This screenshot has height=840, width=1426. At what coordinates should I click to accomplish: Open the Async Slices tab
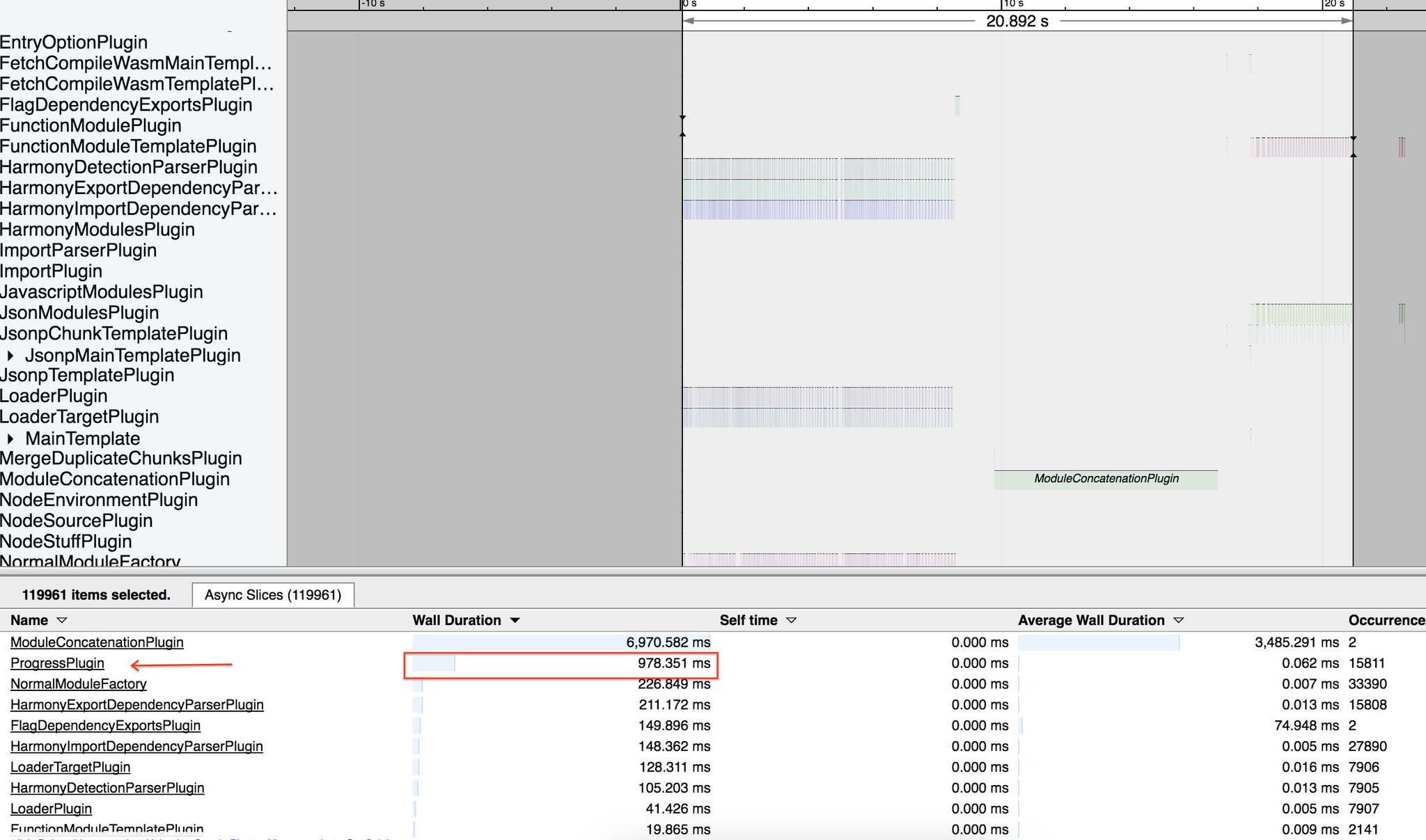point(273,595)
